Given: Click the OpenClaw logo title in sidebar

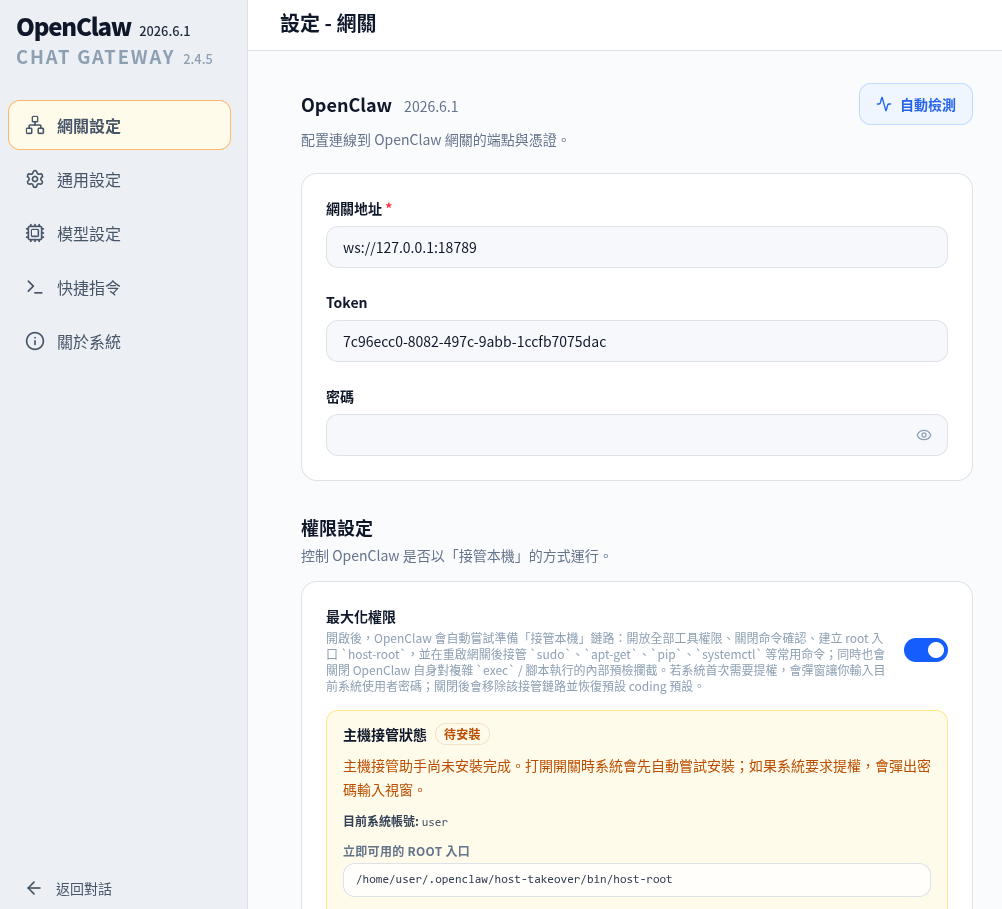Looking at the screenshot, I should [x=73, y=27].
